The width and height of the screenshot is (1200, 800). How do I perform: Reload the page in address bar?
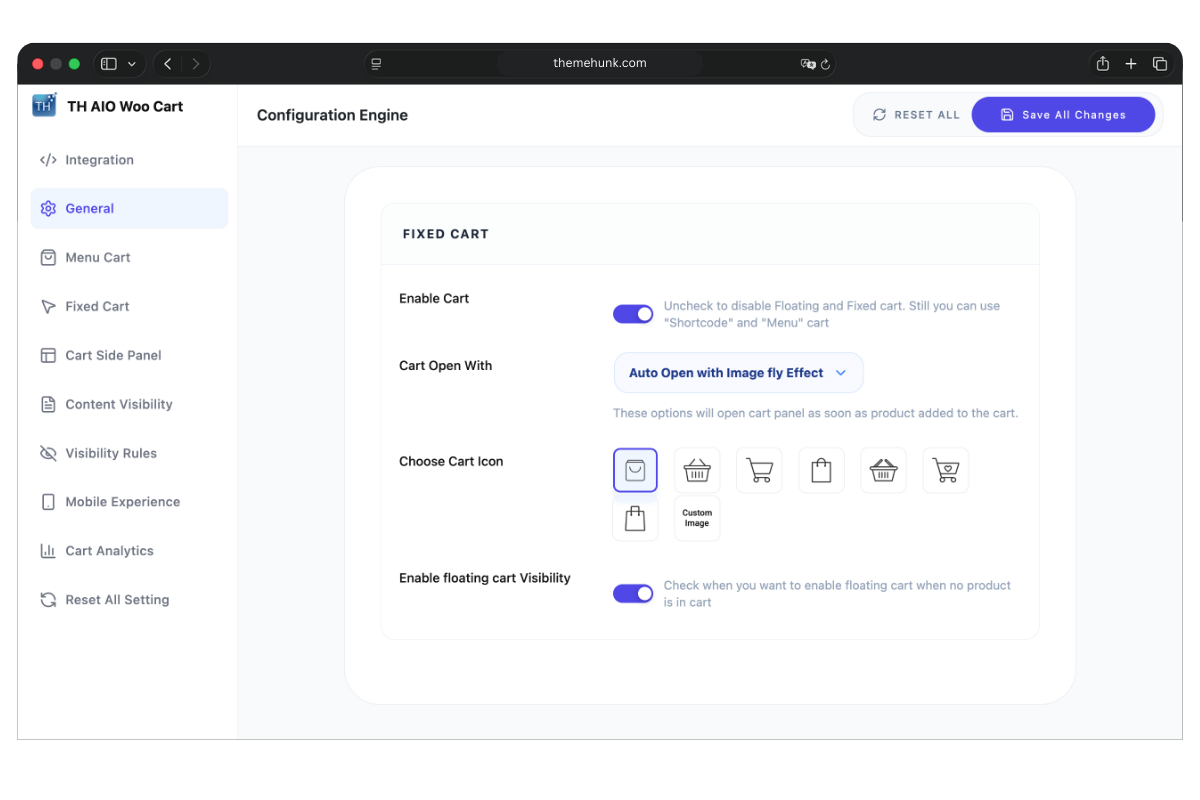[x=825, y=64]
